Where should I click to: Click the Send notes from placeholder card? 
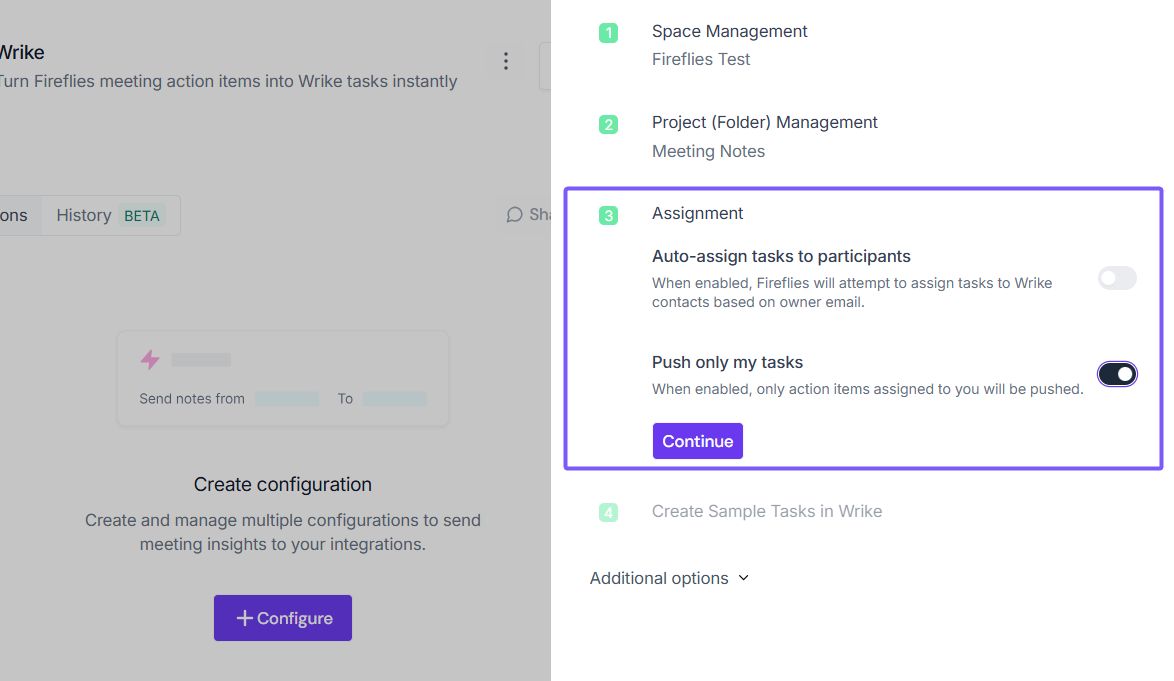(x=283, y=379)
